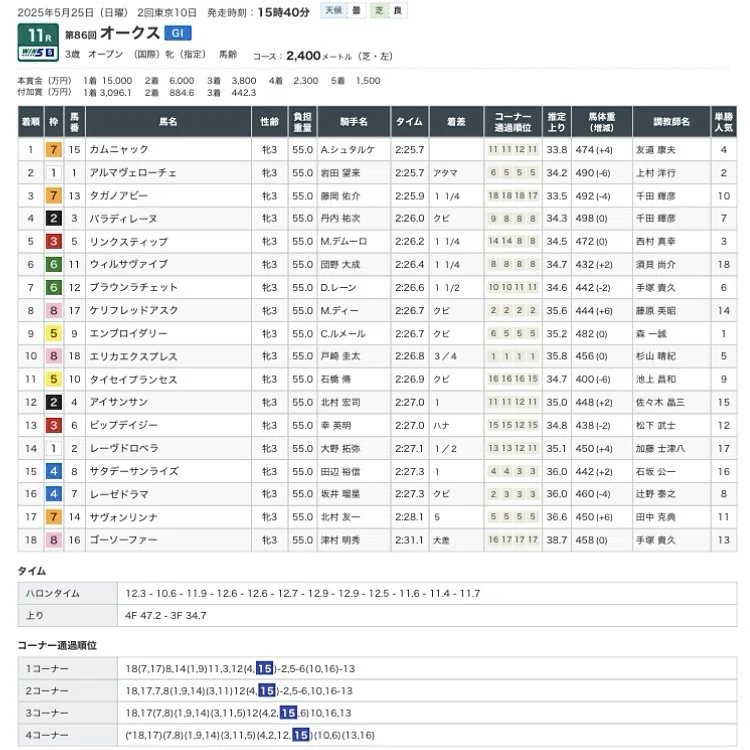Click margin アタマ in second-place row

point(445,173)
